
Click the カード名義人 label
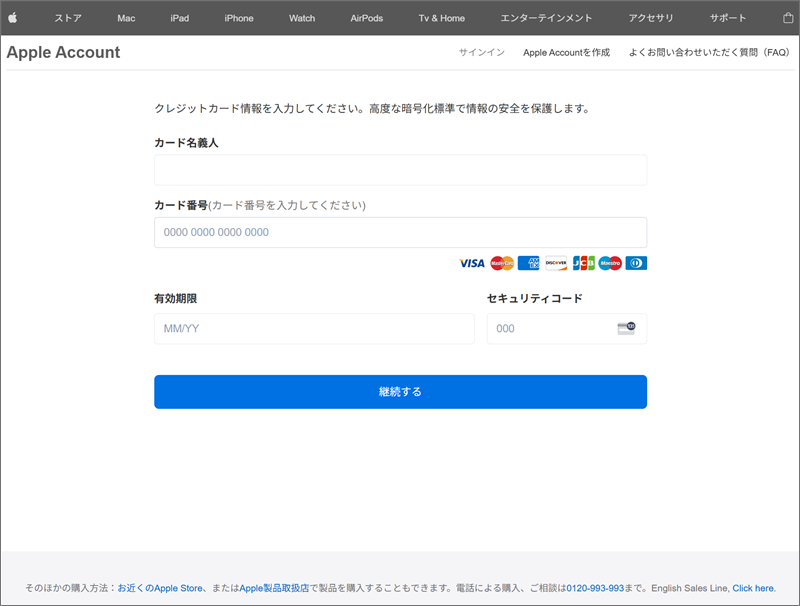click(186, 143)
